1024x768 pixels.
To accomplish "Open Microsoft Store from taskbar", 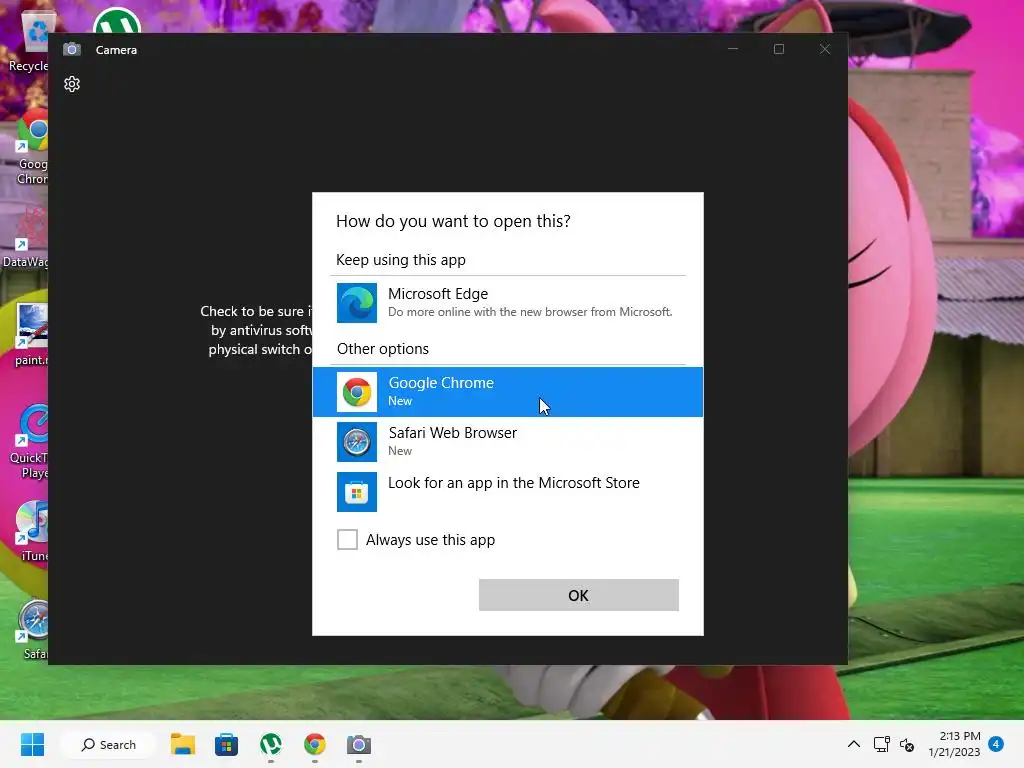I will coord(227,744).
